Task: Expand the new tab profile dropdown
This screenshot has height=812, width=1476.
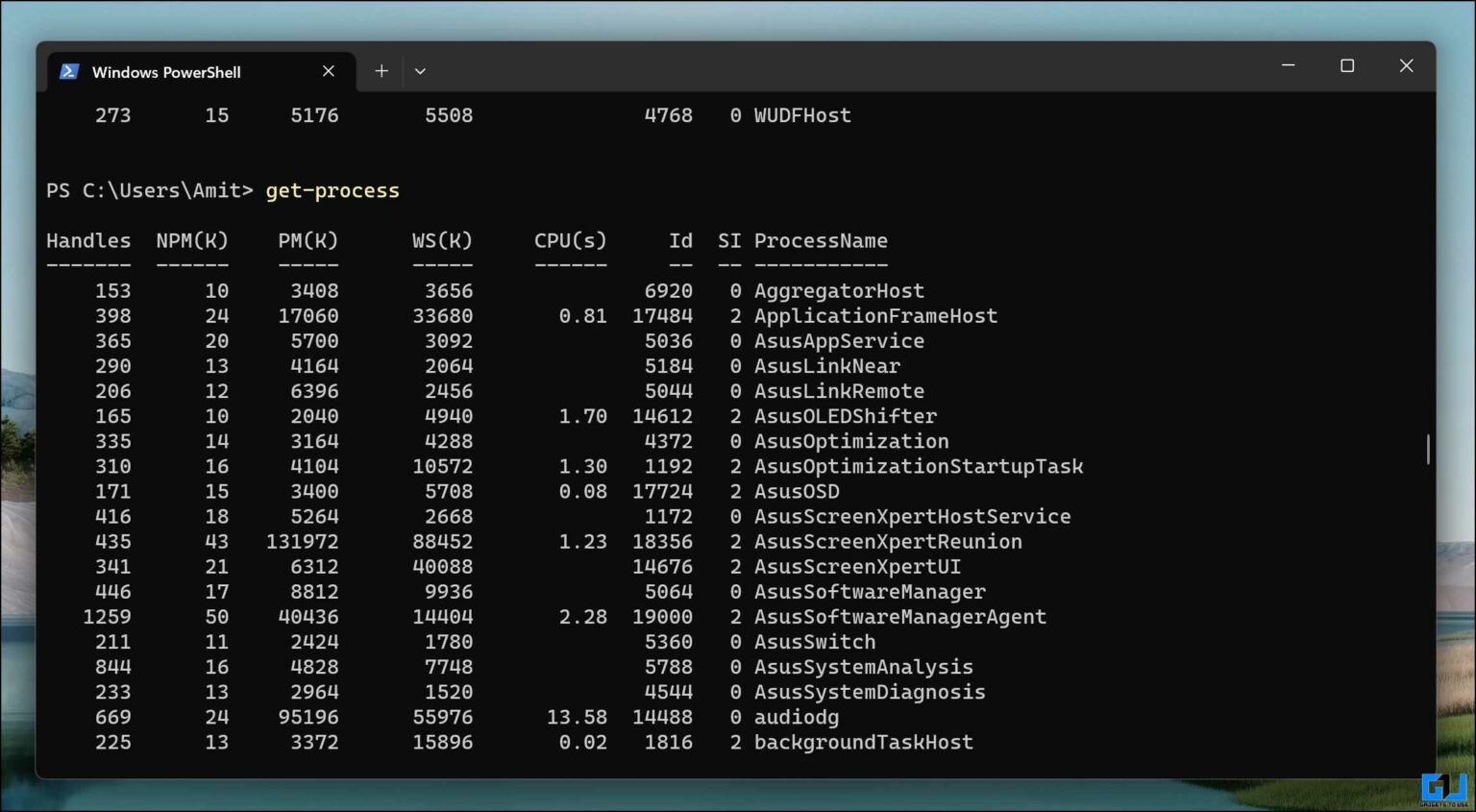Action: point(420,71)
